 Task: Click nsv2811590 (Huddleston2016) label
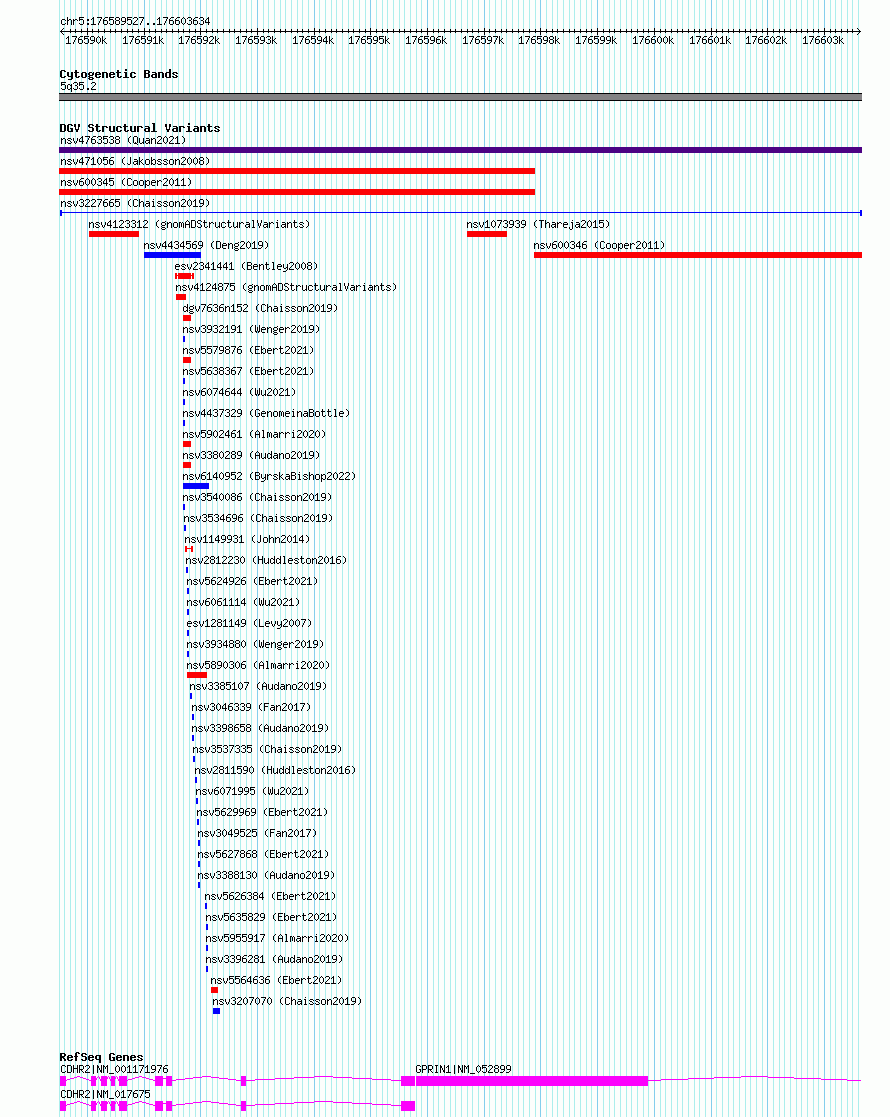(x=275, y=771)
